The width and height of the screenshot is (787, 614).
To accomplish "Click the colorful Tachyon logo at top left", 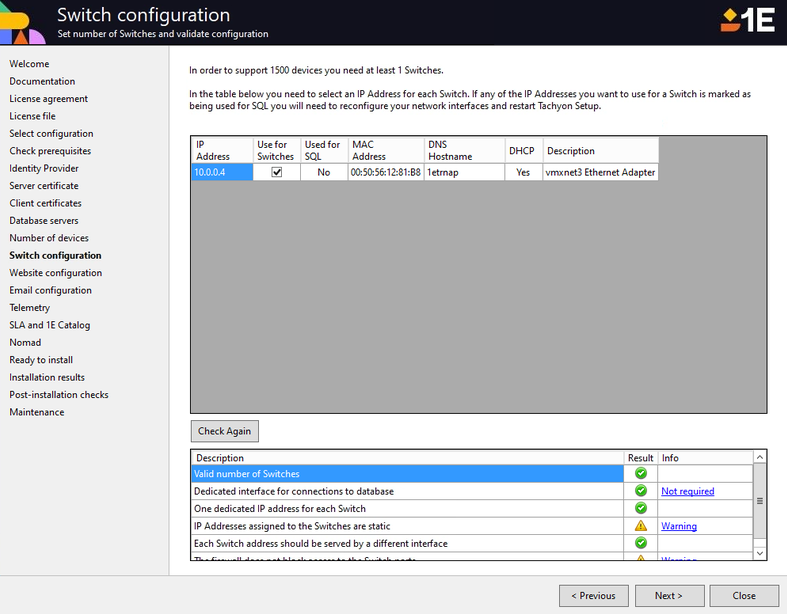I will [x=22, y=22].
